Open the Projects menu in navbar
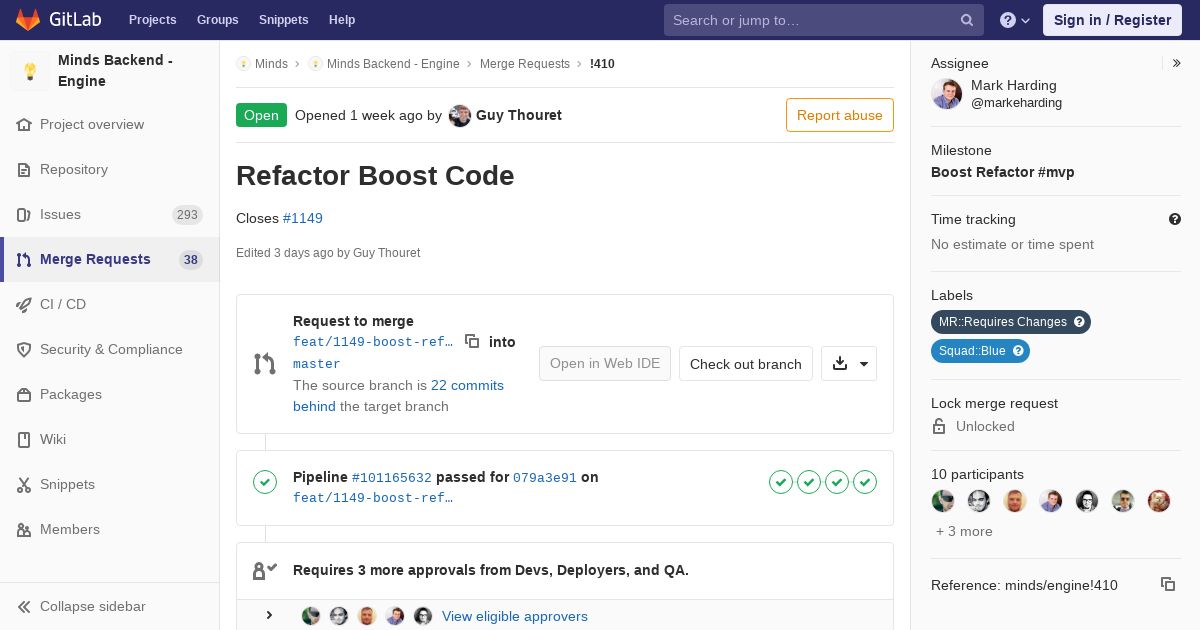Screen dimensions: 1200x630 (152, 20)
